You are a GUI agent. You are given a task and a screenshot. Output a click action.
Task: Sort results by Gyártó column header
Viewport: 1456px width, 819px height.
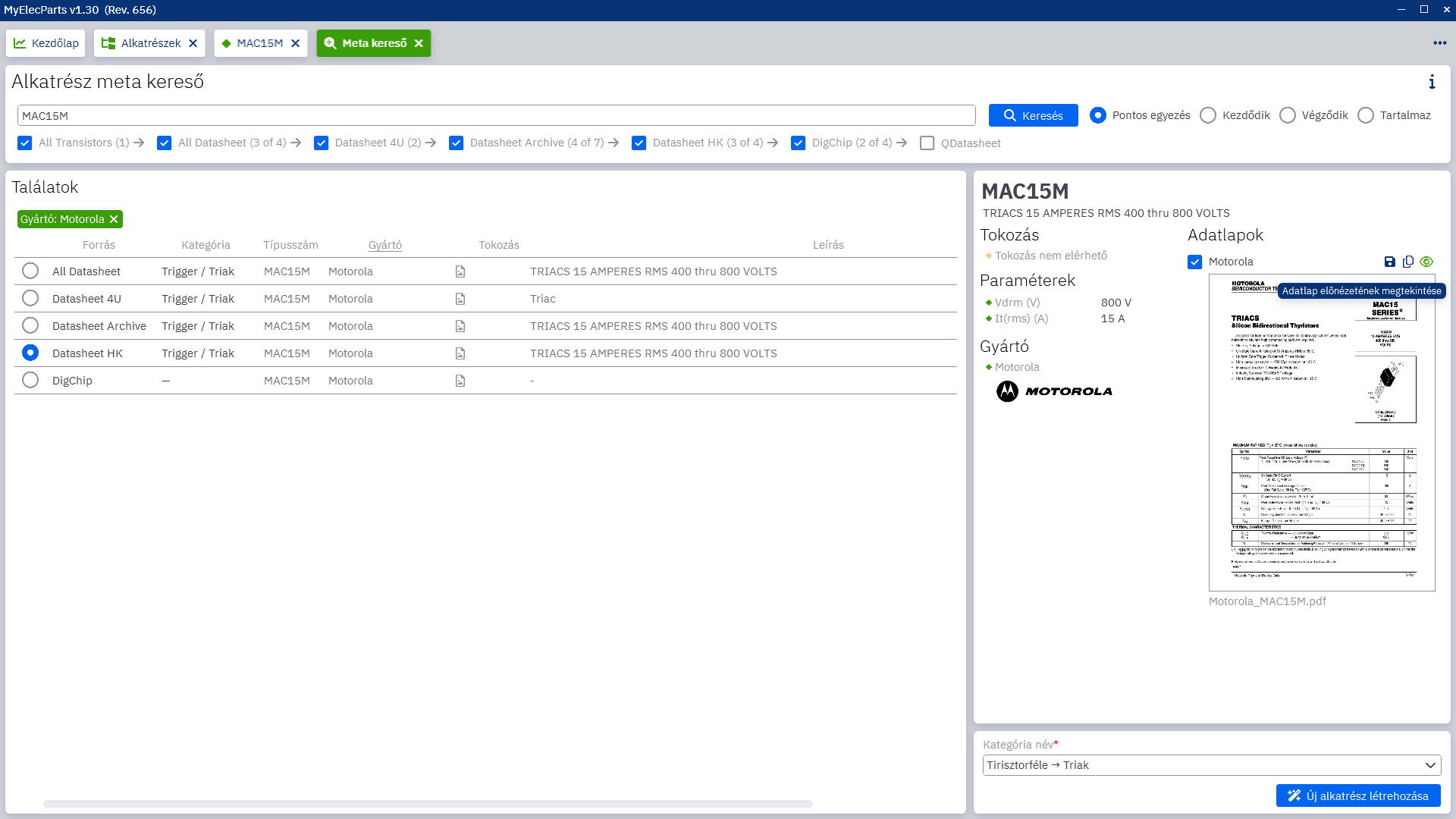point(384,245)
